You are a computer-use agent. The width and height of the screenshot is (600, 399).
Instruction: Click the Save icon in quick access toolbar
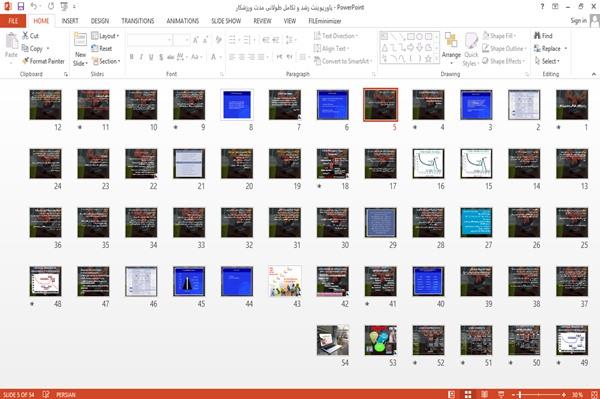(21, 7)
